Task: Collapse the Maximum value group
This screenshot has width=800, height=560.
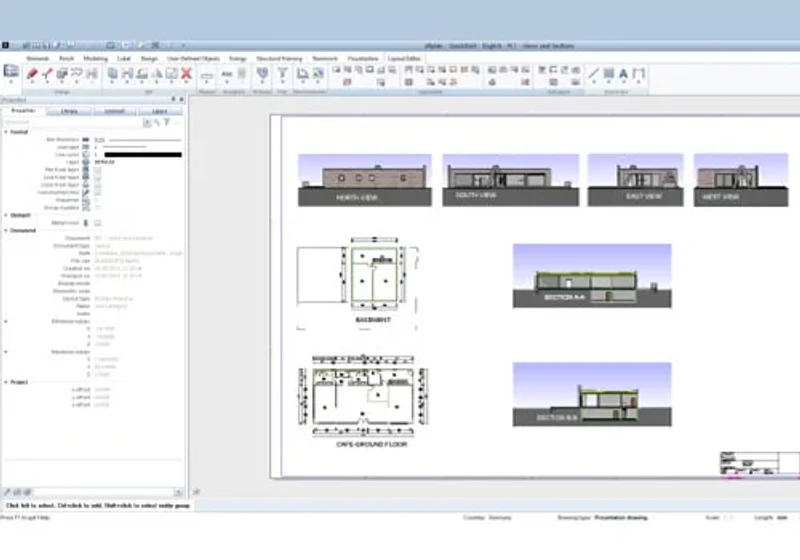Action: point(6,352)
